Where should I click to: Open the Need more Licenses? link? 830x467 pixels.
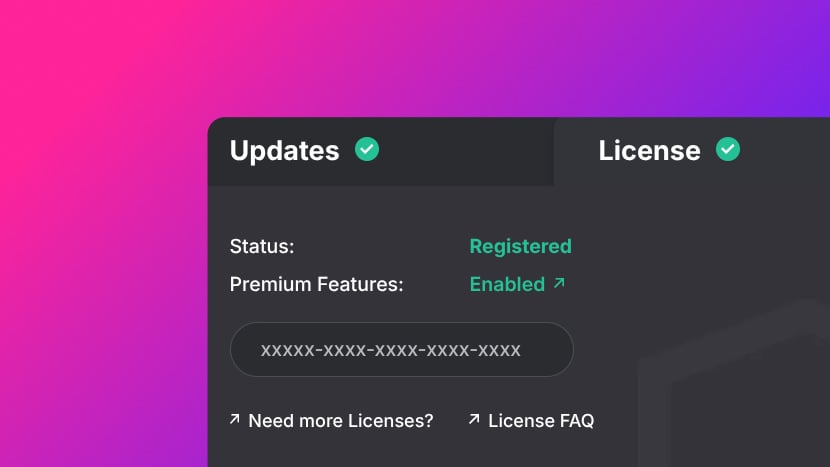click(x=340, y=421)
